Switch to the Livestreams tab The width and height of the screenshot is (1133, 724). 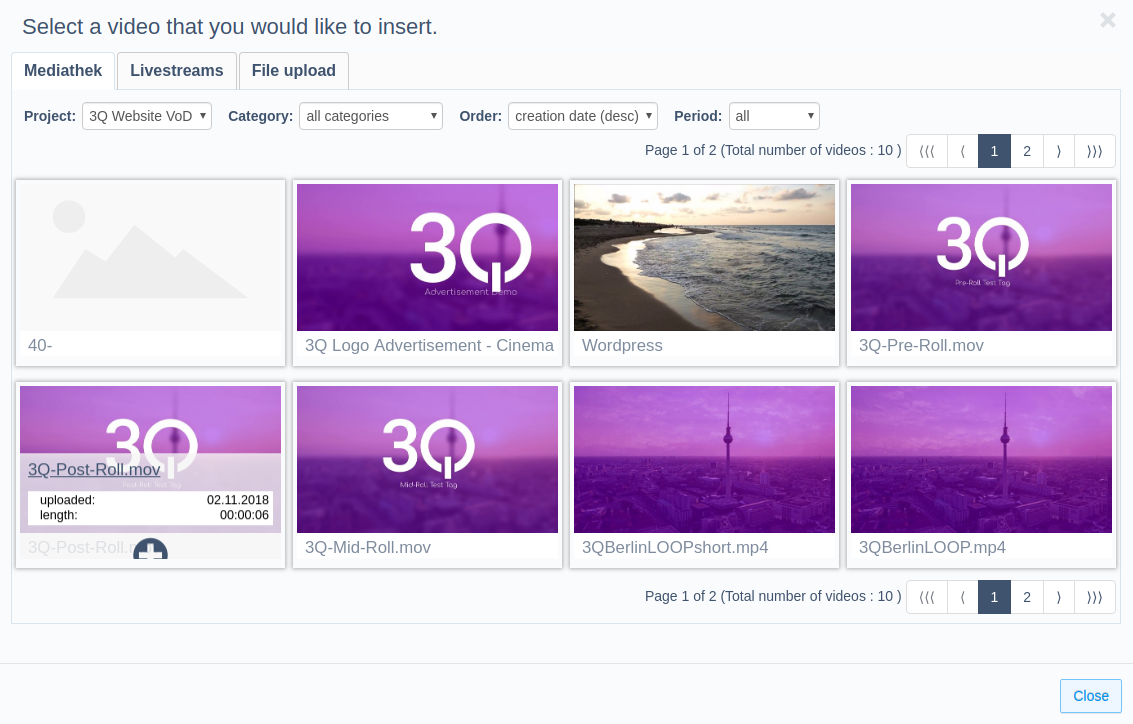176,71
